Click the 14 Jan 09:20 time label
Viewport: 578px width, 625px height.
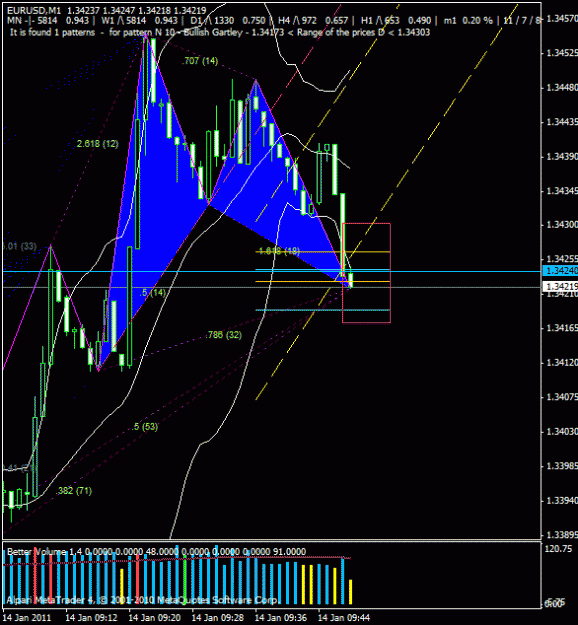point(155,618)
